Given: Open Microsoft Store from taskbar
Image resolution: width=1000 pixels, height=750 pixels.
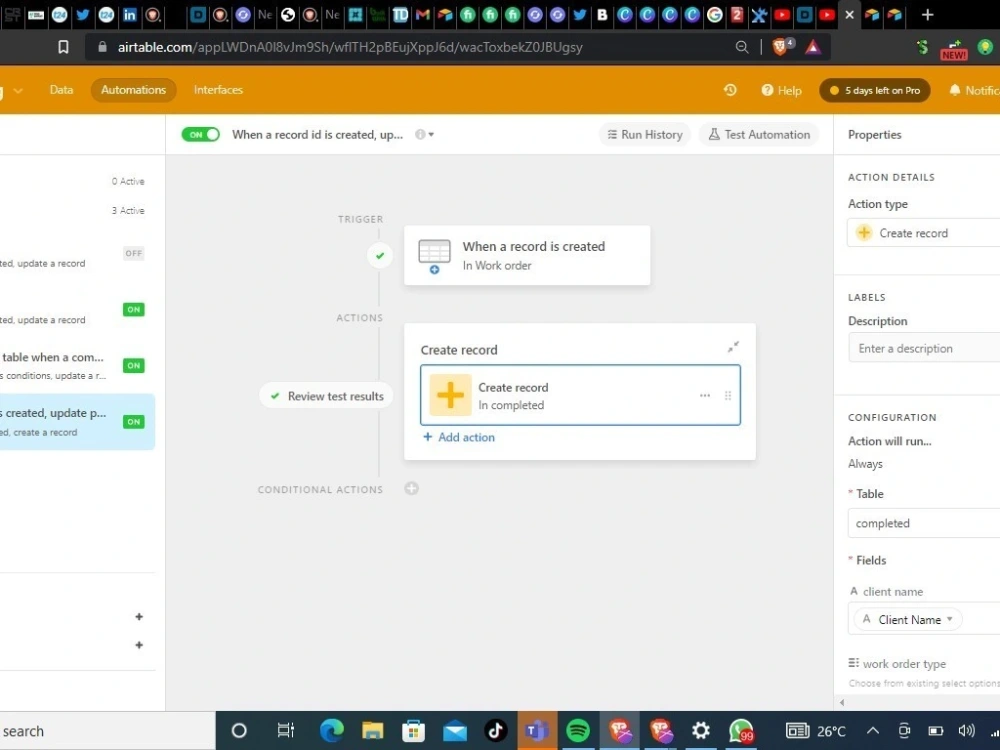Looking at the screenshot, I should (x=413, y=731).
